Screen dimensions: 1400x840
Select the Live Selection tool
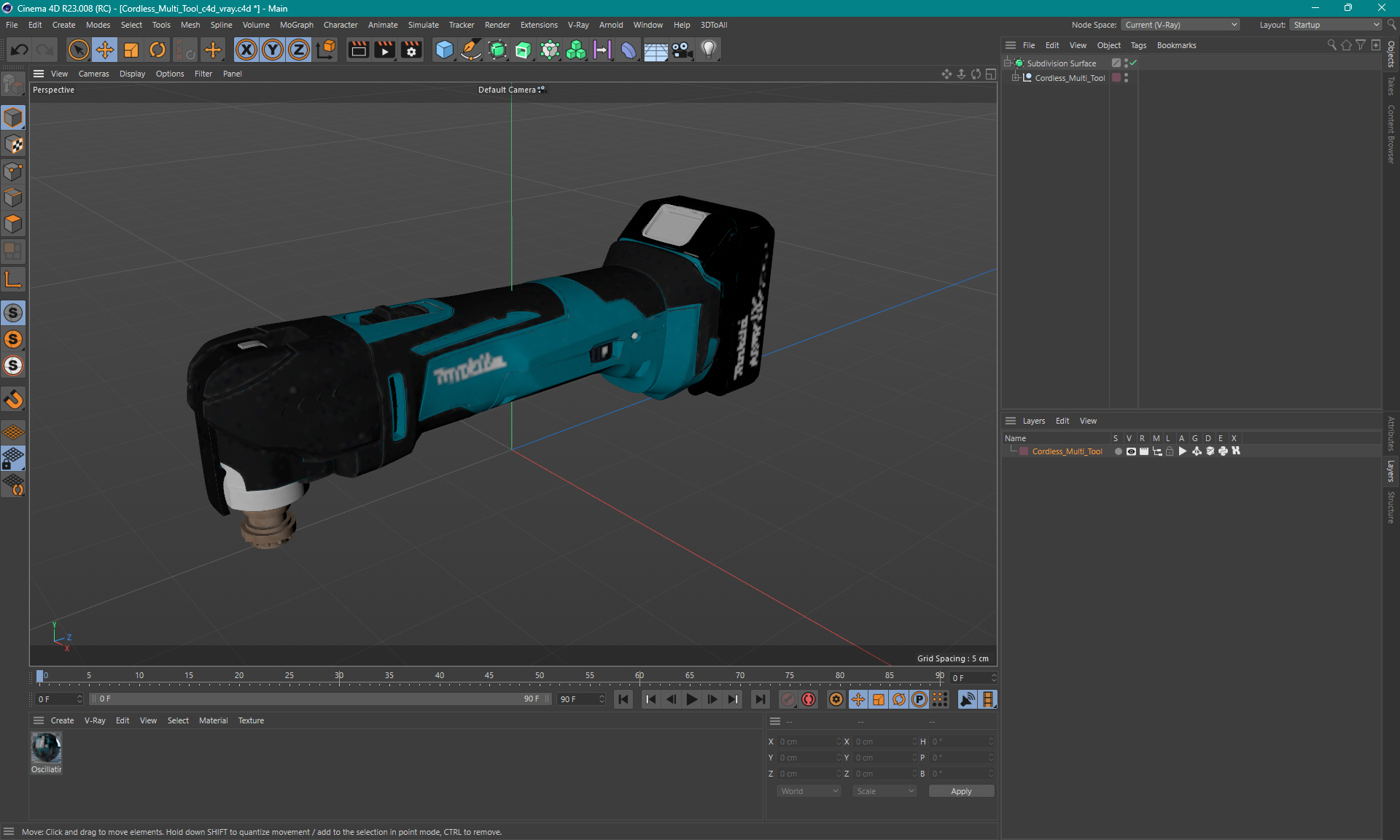coord(78,50)
